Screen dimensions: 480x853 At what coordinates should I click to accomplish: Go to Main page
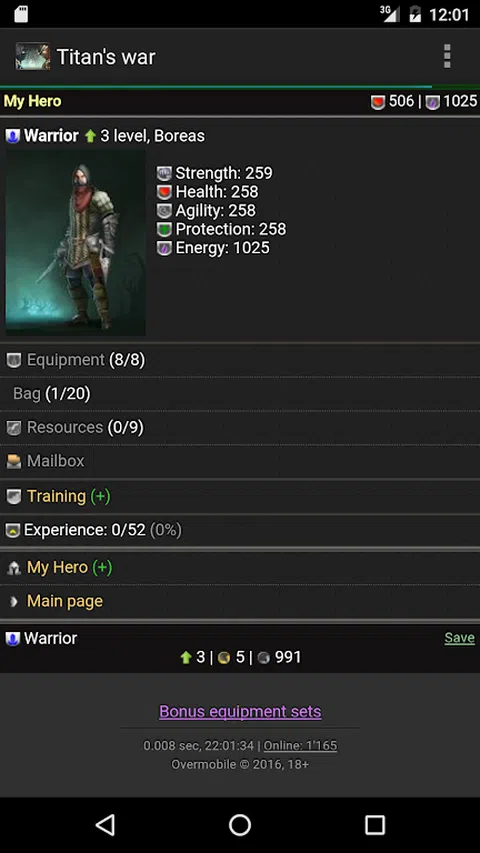tap(240, 601)
